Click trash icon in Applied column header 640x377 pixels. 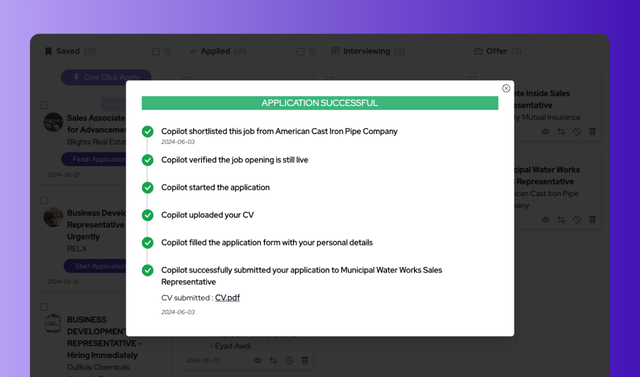312,51
